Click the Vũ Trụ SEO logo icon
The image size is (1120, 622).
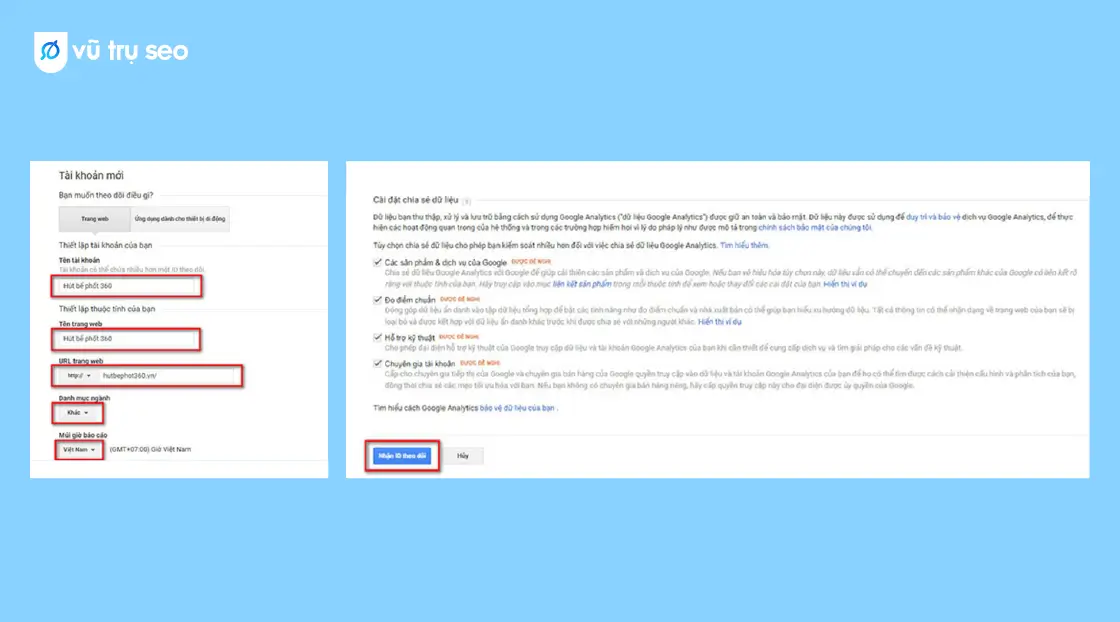[x=51, y=51]
